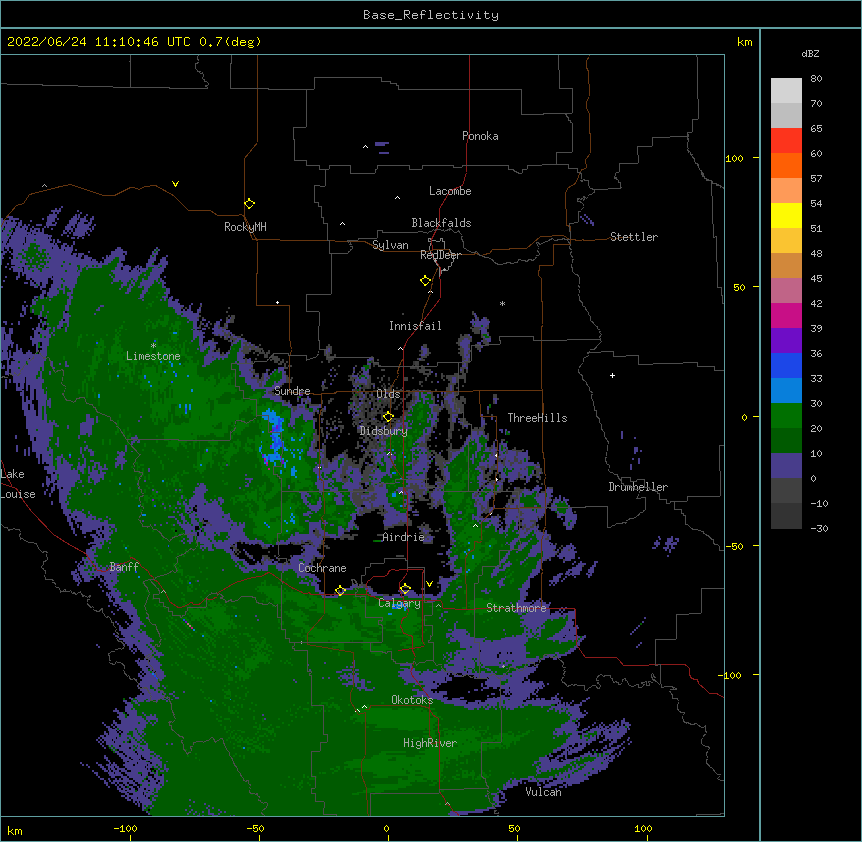Click the Blackfalds city label
The image size is (862, 842).
441,223
